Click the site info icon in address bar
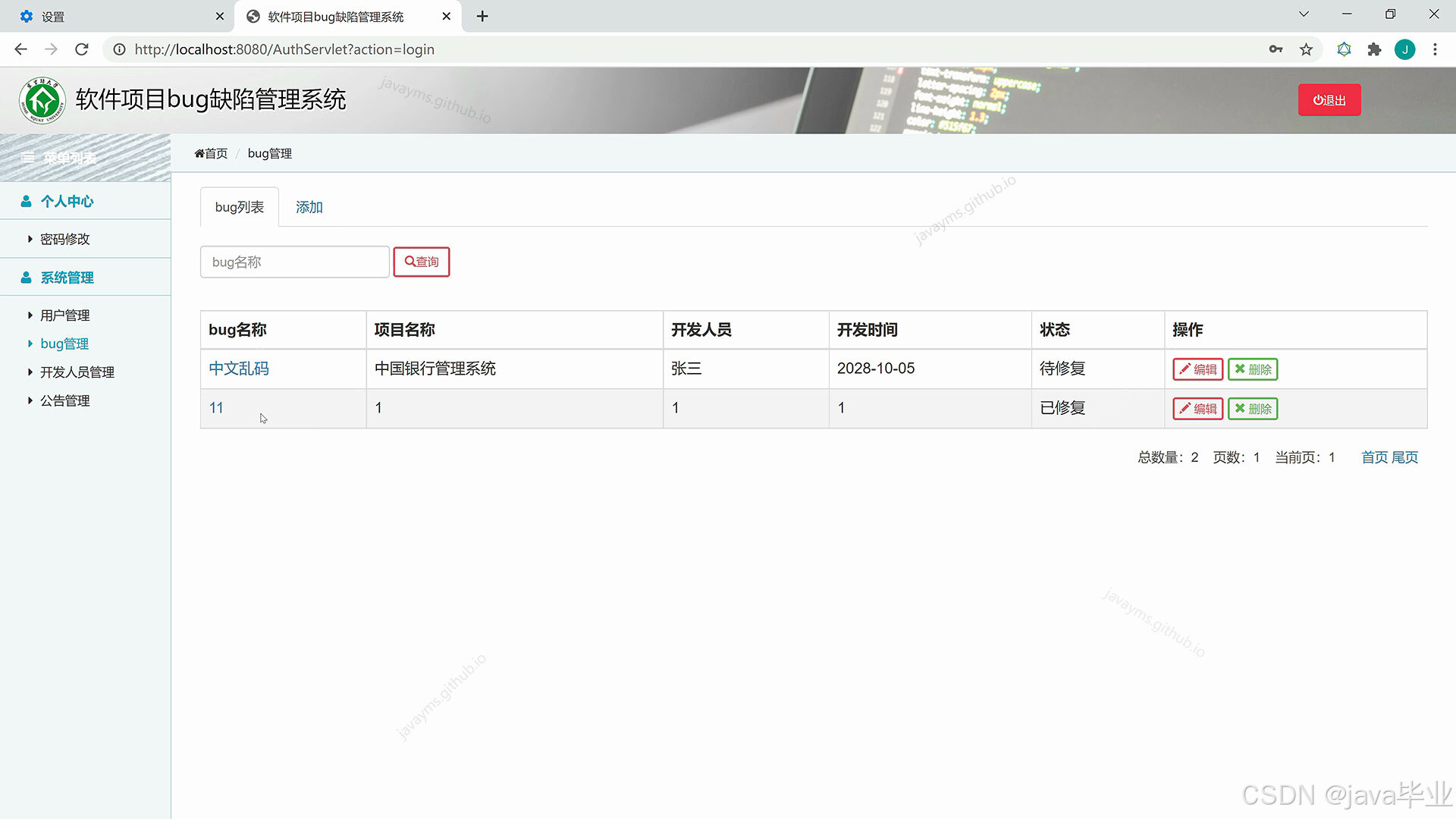1456x819 pixels. [x=119, y=49]
